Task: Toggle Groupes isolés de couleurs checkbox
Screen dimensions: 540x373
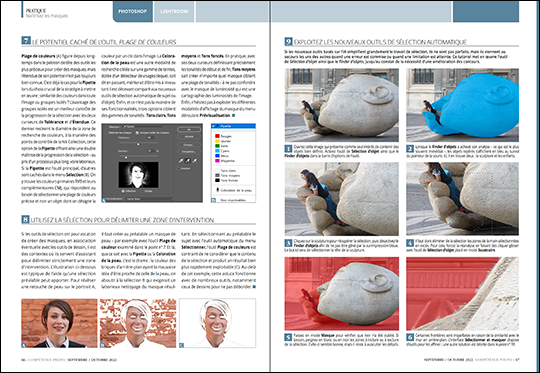Action: (137, 133)
